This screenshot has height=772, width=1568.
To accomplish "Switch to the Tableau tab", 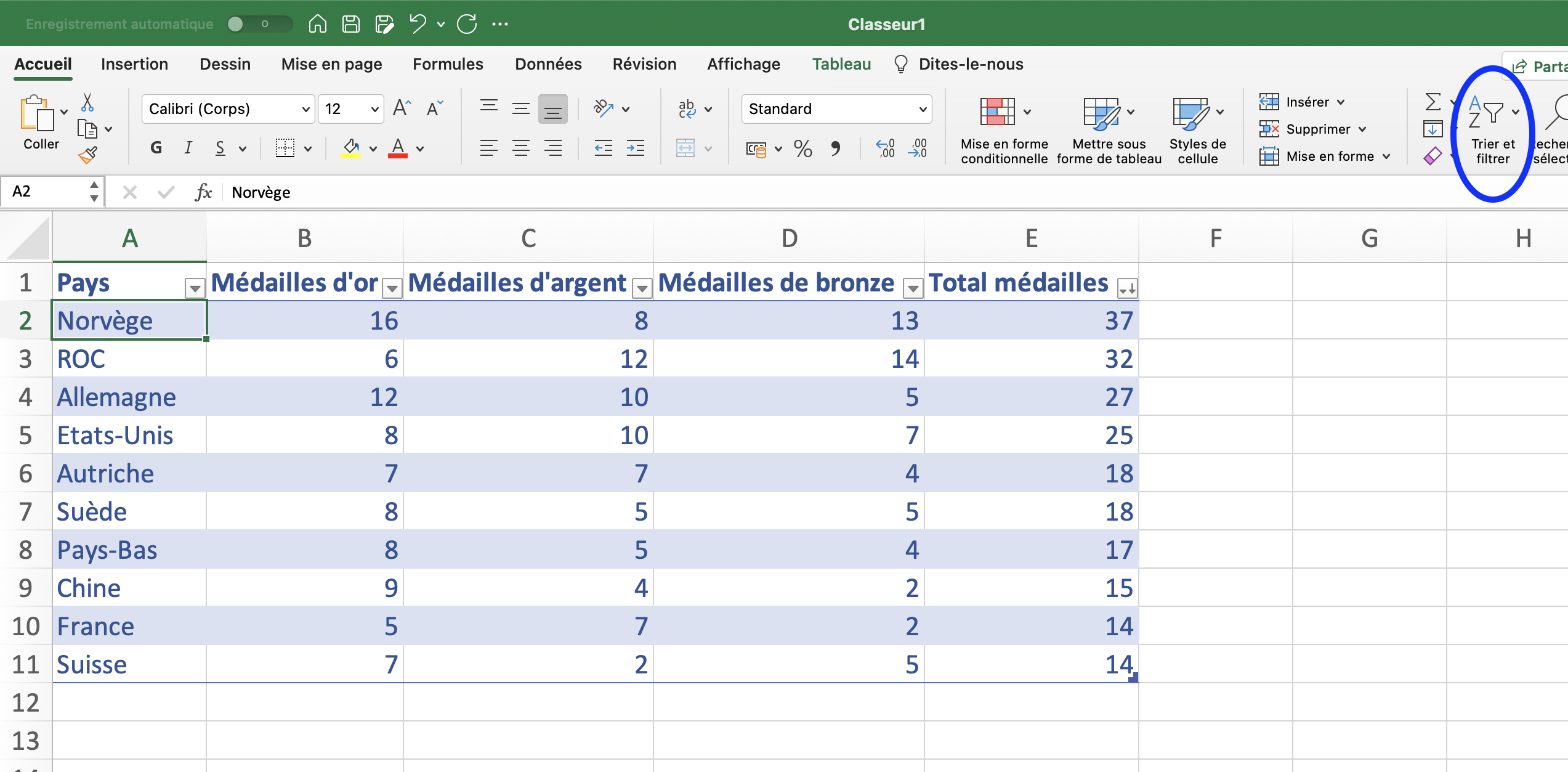I will pos(841,64).
